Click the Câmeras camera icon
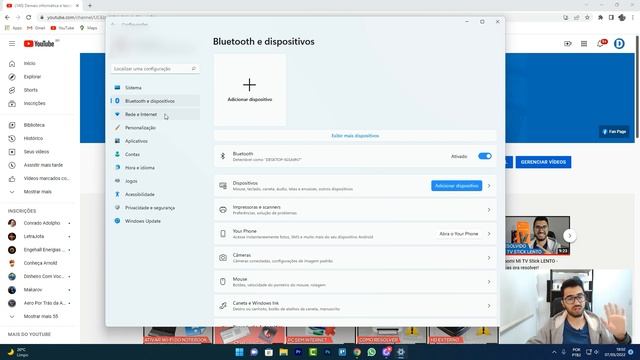The width and height of the screenshot is (640, 360). [x=223, y=258]
